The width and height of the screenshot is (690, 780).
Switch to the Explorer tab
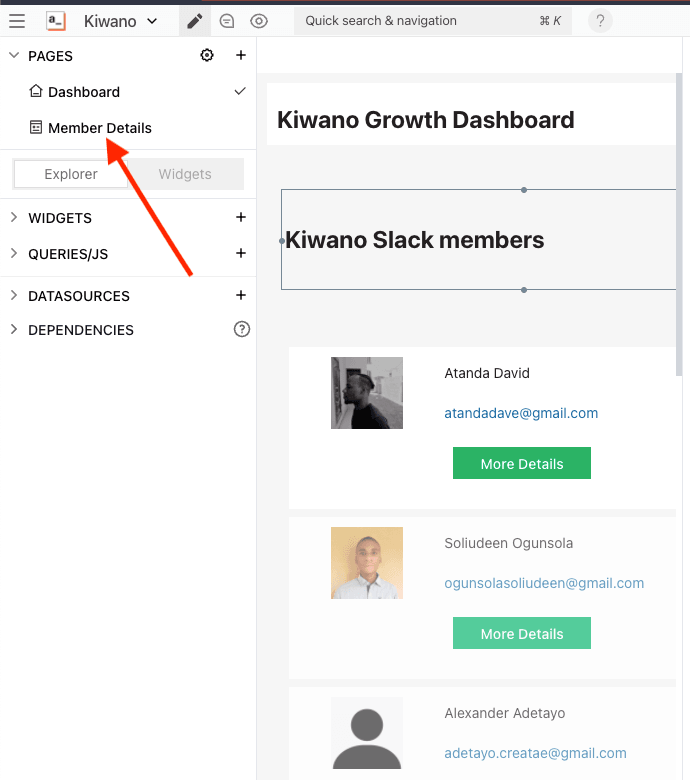click(71, 174)
